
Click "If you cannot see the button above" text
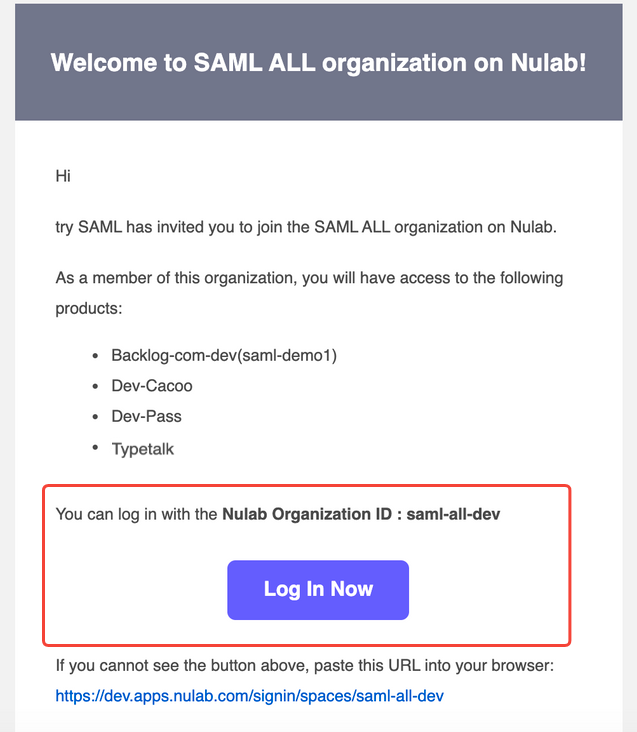click(x=182, y=666)
